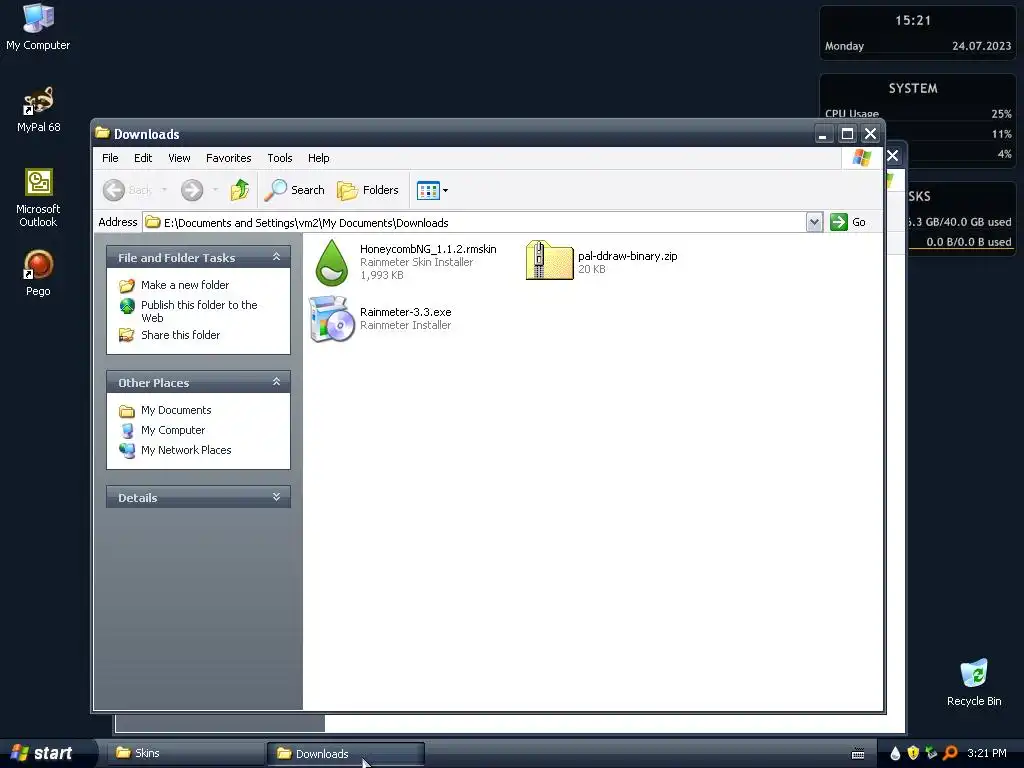Launch the Pego desktop shortcut
The width and height of the screenshot is (1024, 768).
(x=38, y=273)
